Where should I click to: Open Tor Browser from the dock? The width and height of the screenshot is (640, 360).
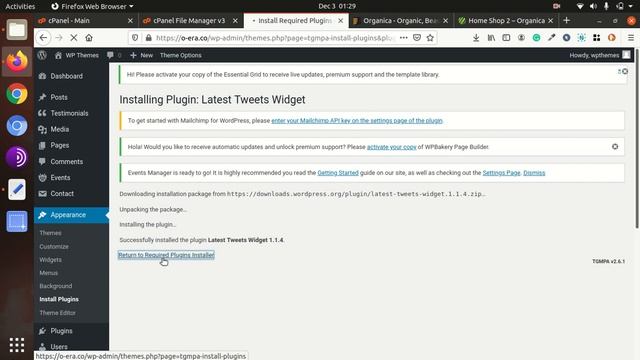pyautogui.click(x=17, y=158)
